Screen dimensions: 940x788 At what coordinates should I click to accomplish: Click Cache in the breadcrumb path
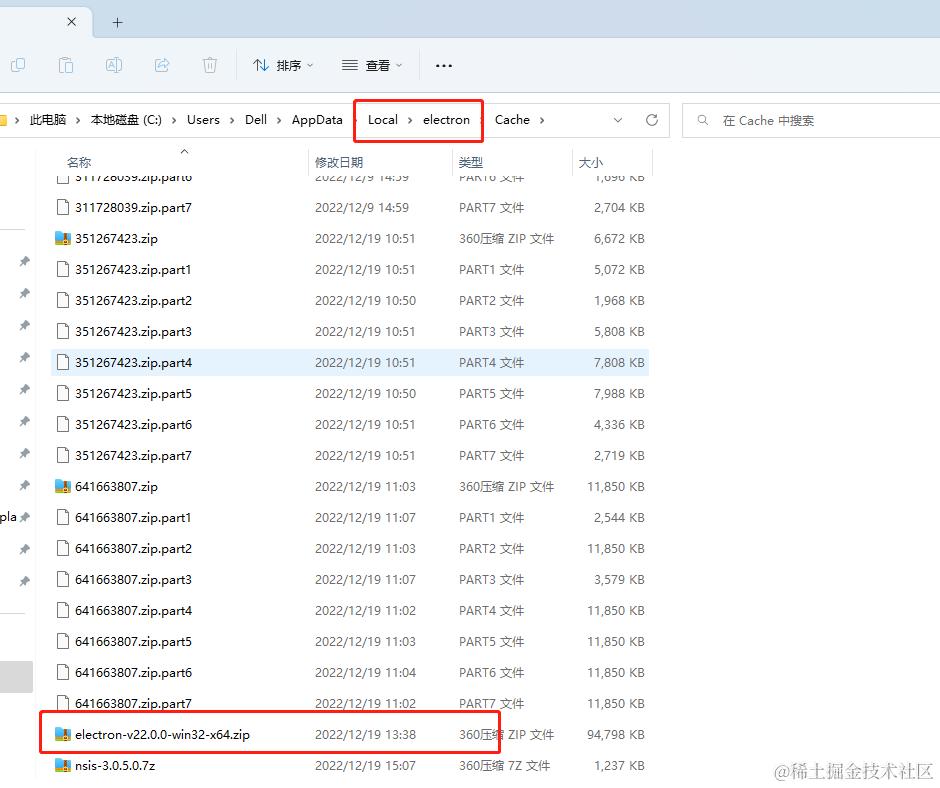pyautogui.click(x=513, y=120)
